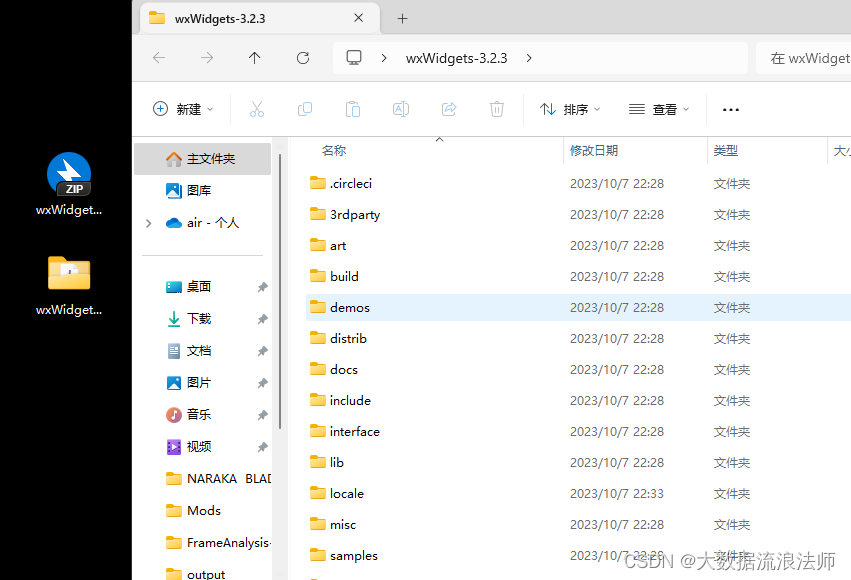Click the Back navigation arrow
Viewport: 851px width, 580px height.
(159, 58)
